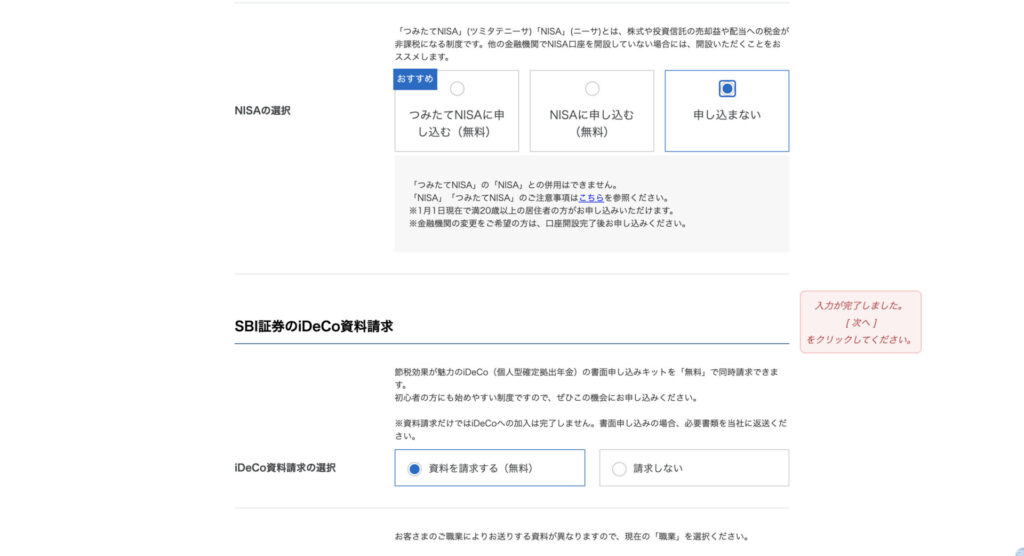This screenshot has width=1024, height=556.
Task: Open the こちら link for NISA notes
Action: point(591,197)
